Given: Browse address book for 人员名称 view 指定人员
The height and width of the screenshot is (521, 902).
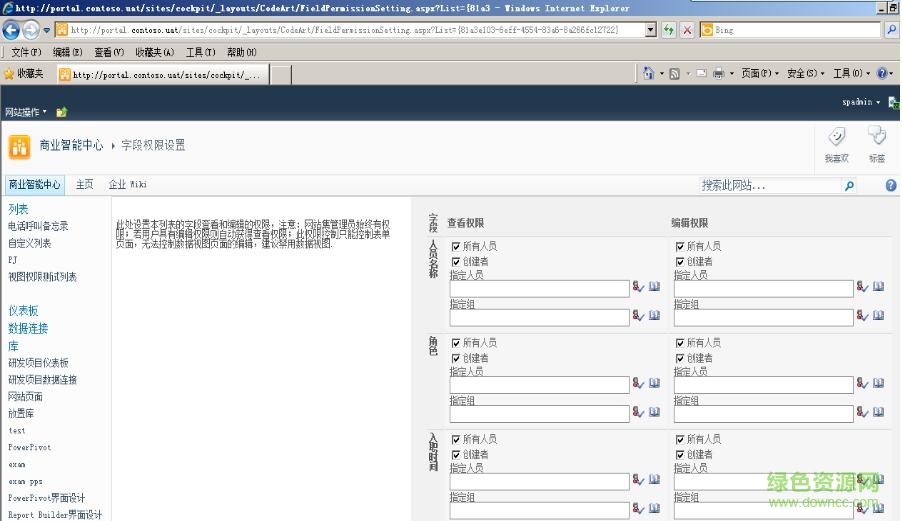Looking at the screenshot, I should tap(655, 286).
